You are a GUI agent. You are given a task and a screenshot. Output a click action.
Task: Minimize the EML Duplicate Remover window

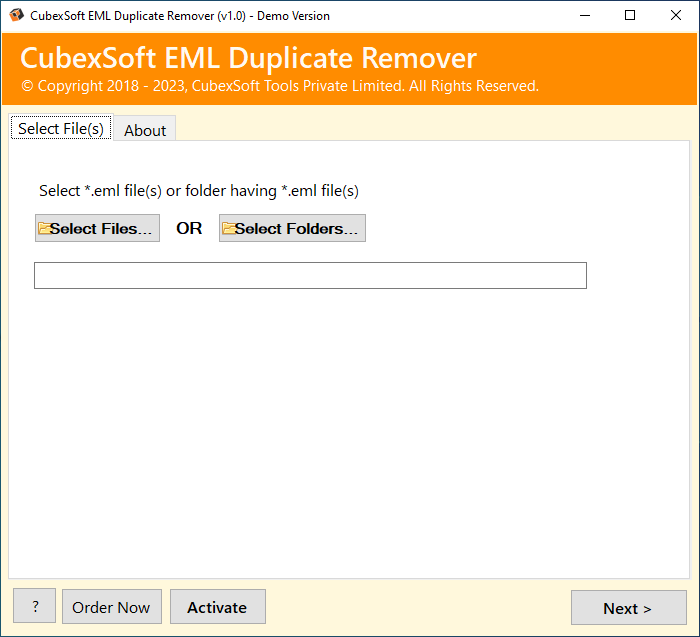pos(585,16)
